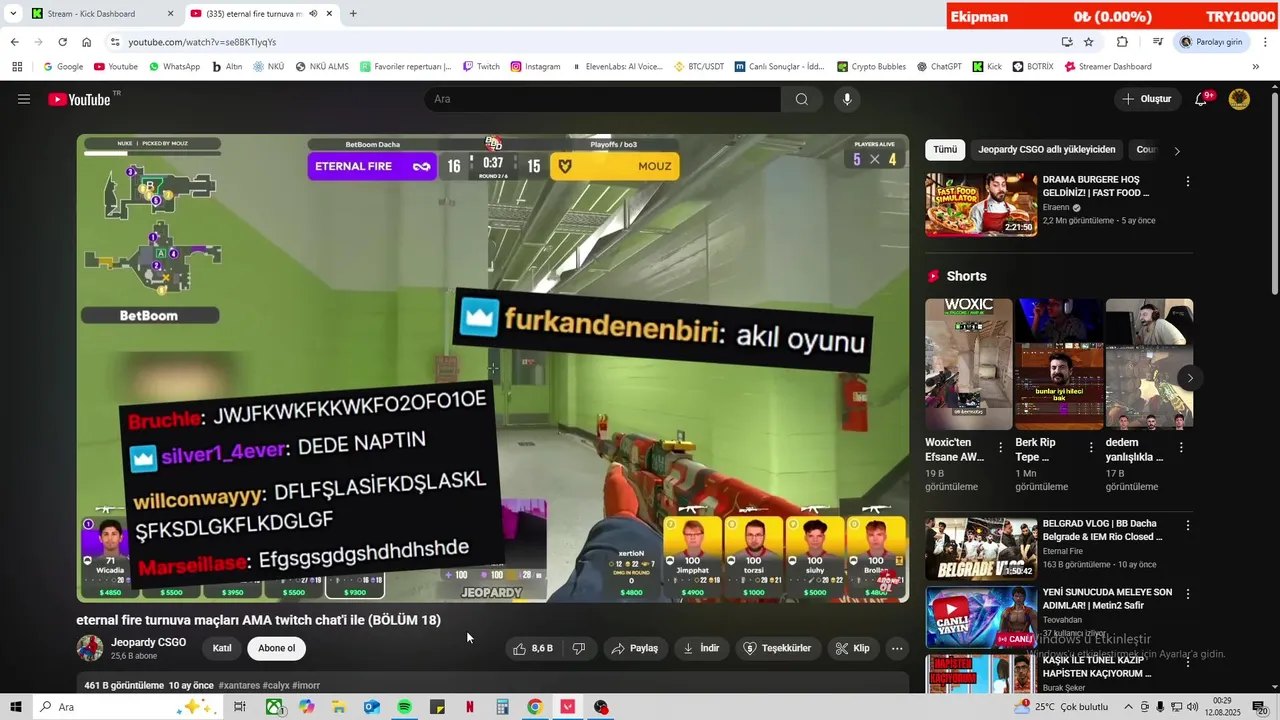1280x720 pixels.
Task: Open Windows Start menu
Action: (16, 707)
